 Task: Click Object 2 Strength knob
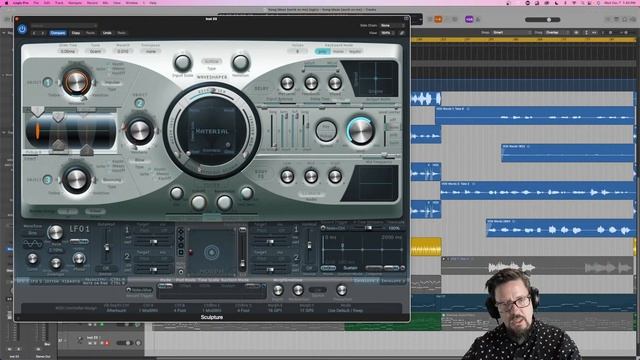pos(139,131)
